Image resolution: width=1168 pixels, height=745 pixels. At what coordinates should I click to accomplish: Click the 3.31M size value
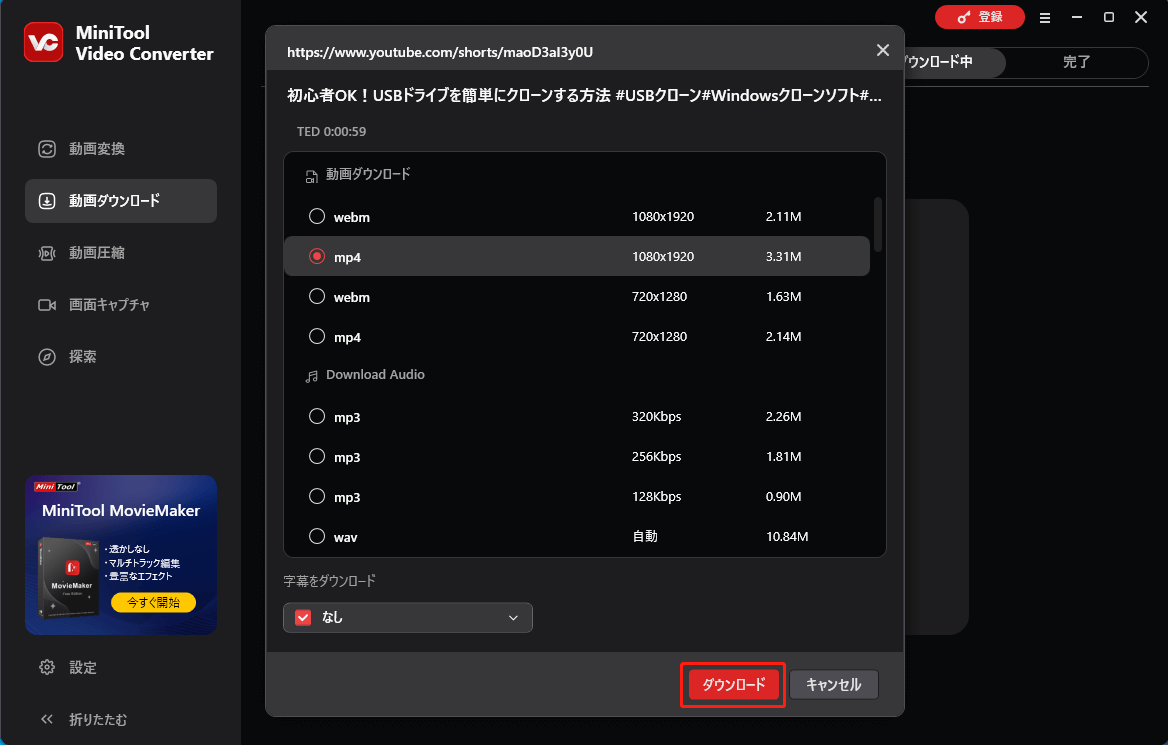[784, 256]
